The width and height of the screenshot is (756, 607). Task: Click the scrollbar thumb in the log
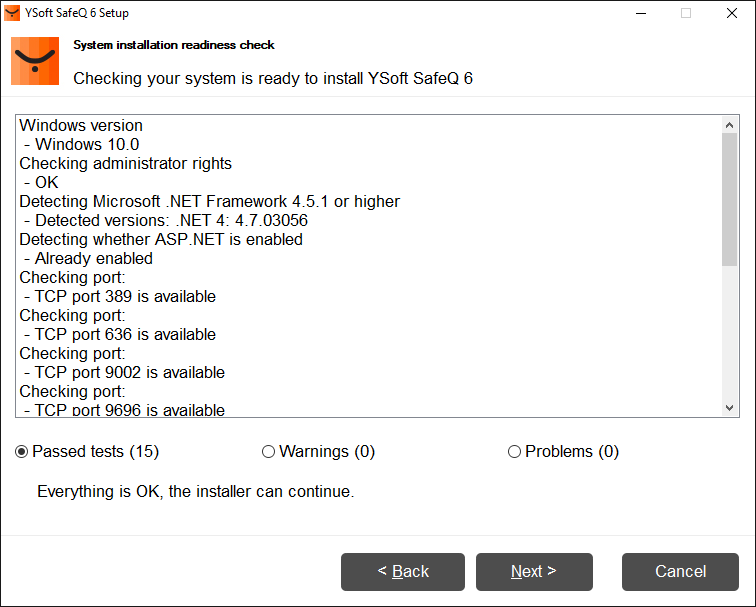[x=729, y=200]
